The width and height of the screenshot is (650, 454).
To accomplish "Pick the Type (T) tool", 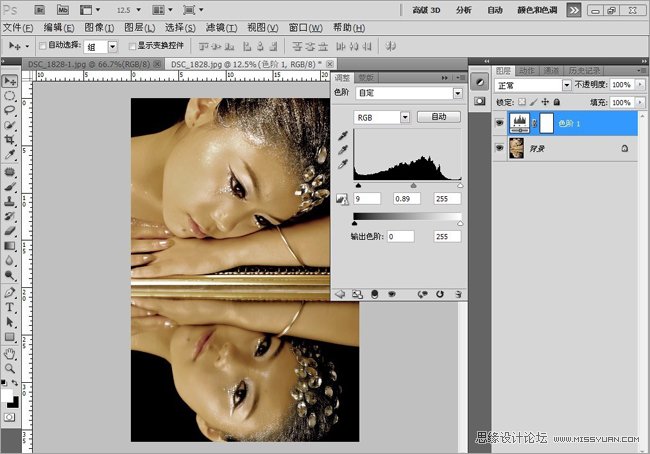I will [10, 308].
